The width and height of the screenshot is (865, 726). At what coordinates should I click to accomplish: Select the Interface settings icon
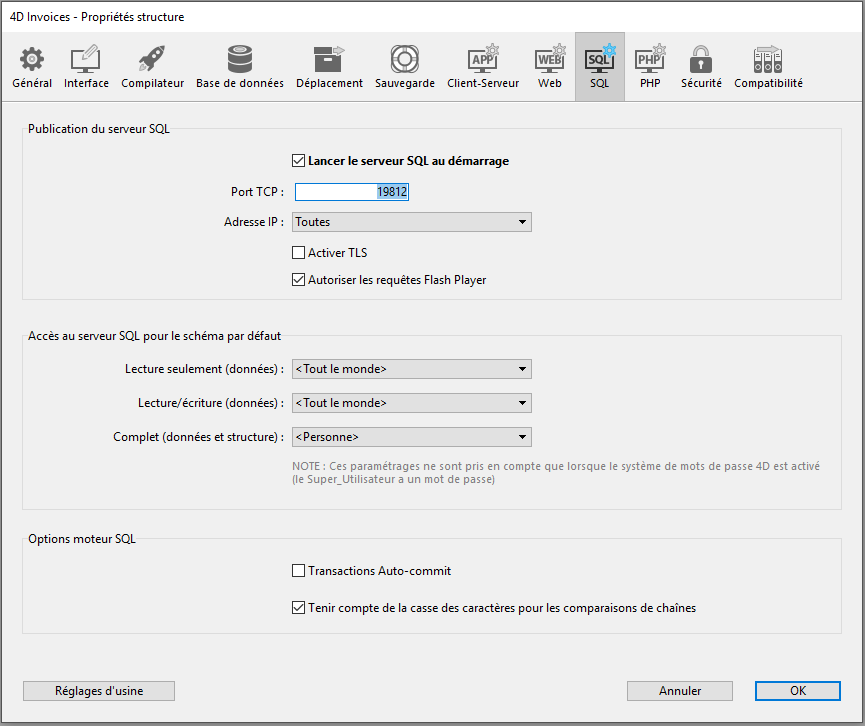[x=86, y=60]
